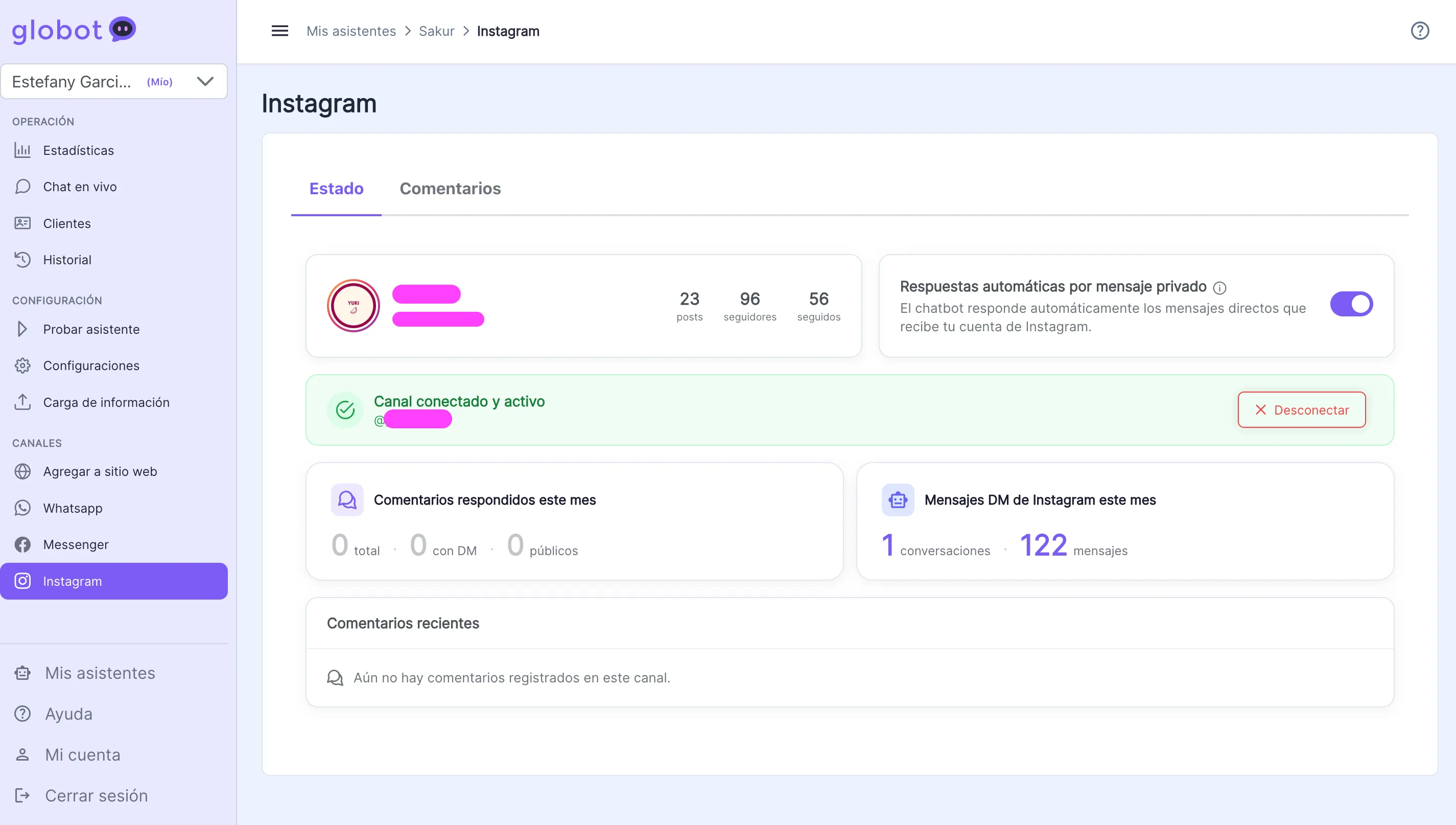The height and width of the screenshot is (825, 1456).
Task: Switch to the Comentarios tab
Action: 450,188
